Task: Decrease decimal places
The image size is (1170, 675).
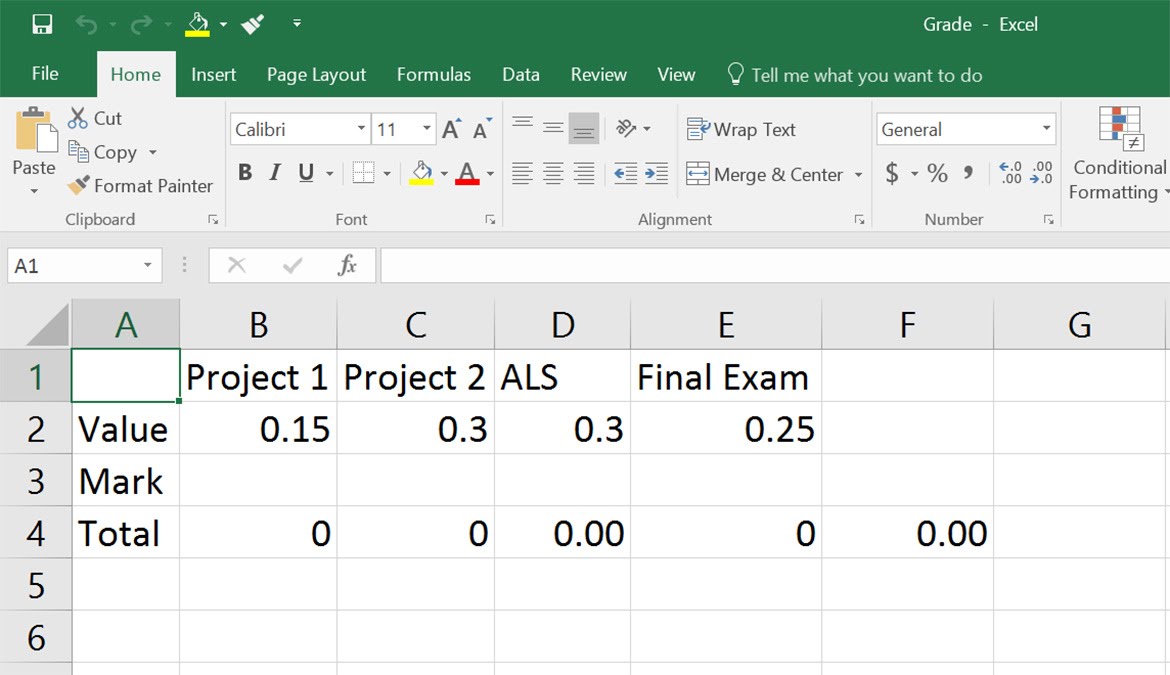Action: pos(1041,173)
